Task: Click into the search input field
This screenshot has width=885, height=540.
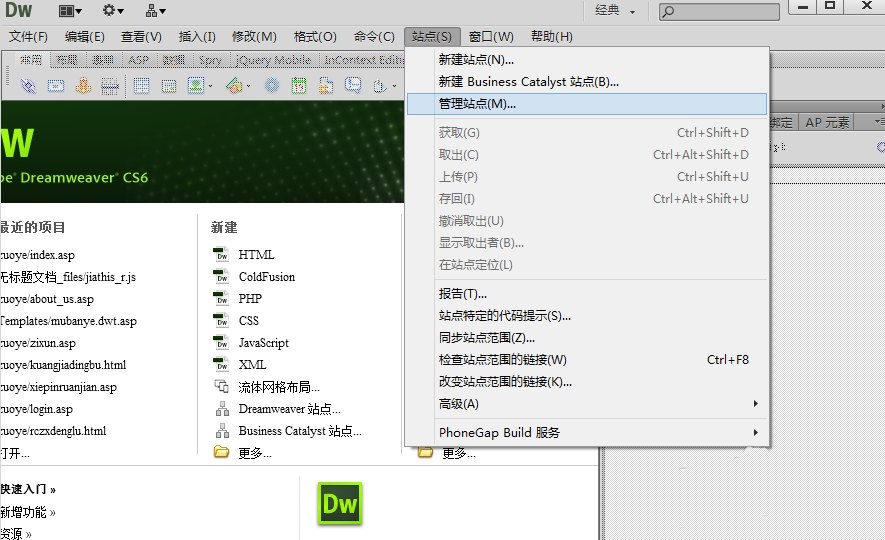Action: coord(730,11)
